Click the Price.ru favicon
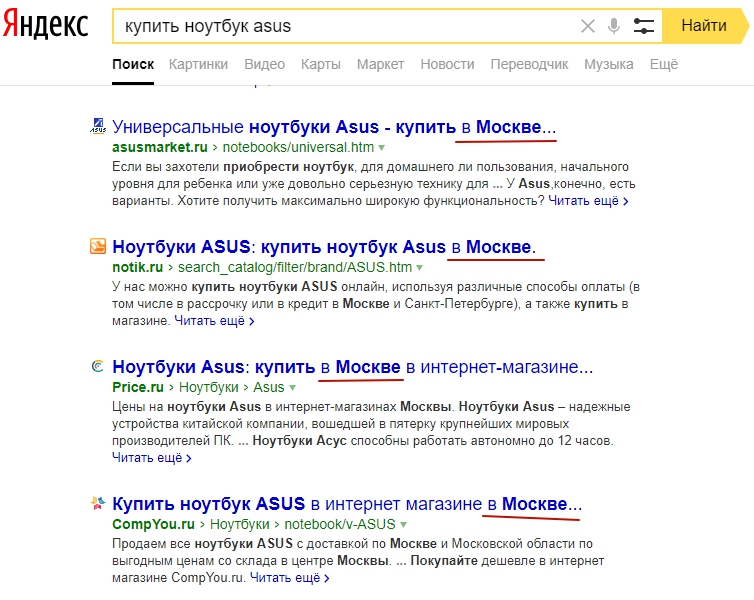The height and width of the screenshot is (600, 754). tap(98, 366)
